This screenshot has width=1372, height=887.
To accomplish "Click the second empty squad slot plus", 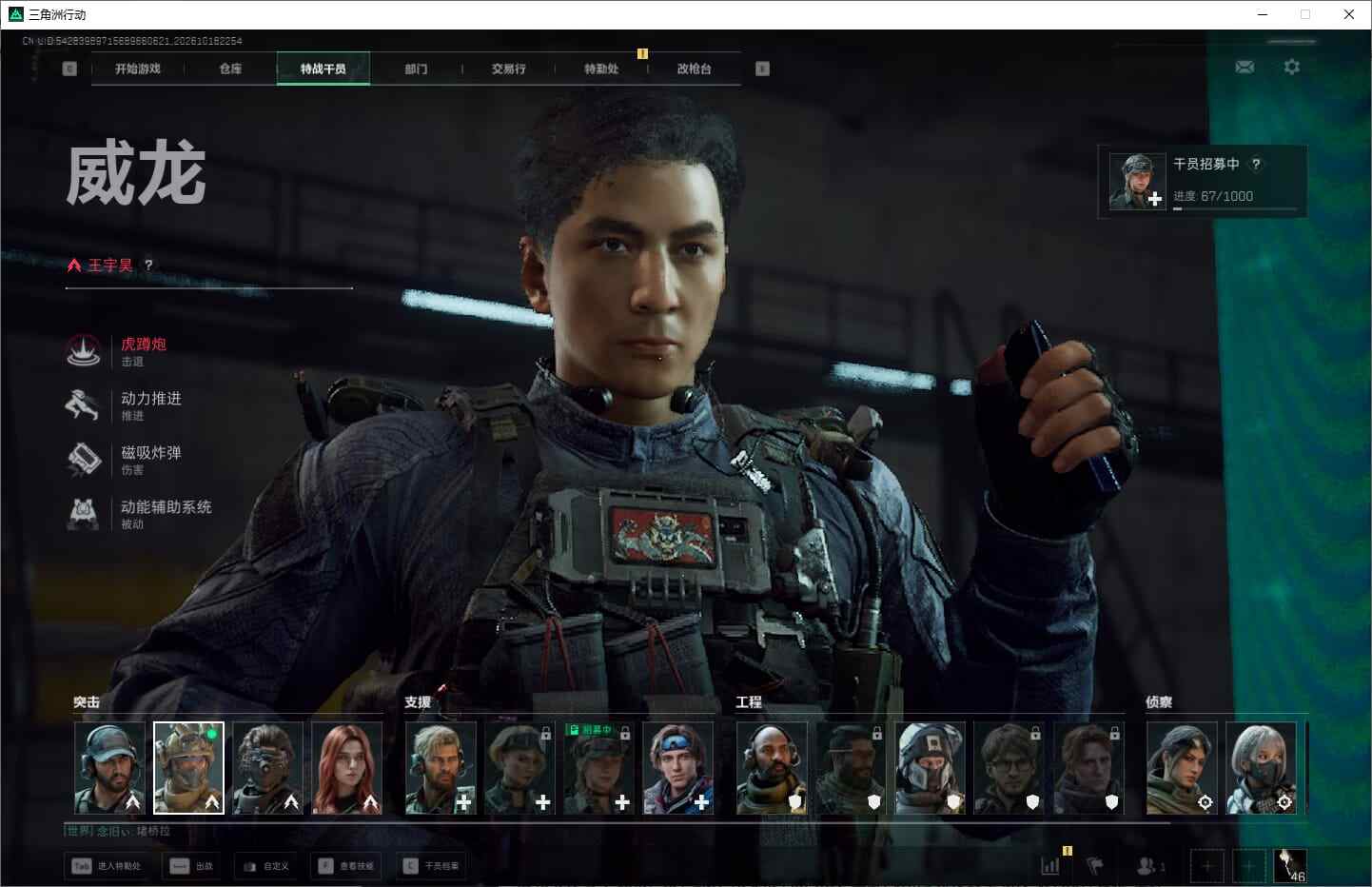I will click(1249, 866).
